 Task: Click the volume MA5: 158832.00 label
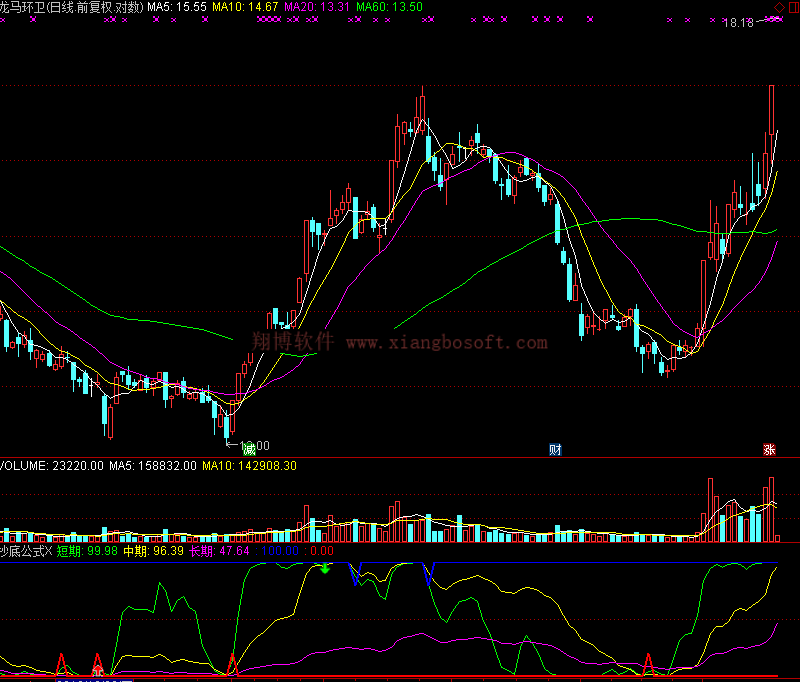pos(153,466)
